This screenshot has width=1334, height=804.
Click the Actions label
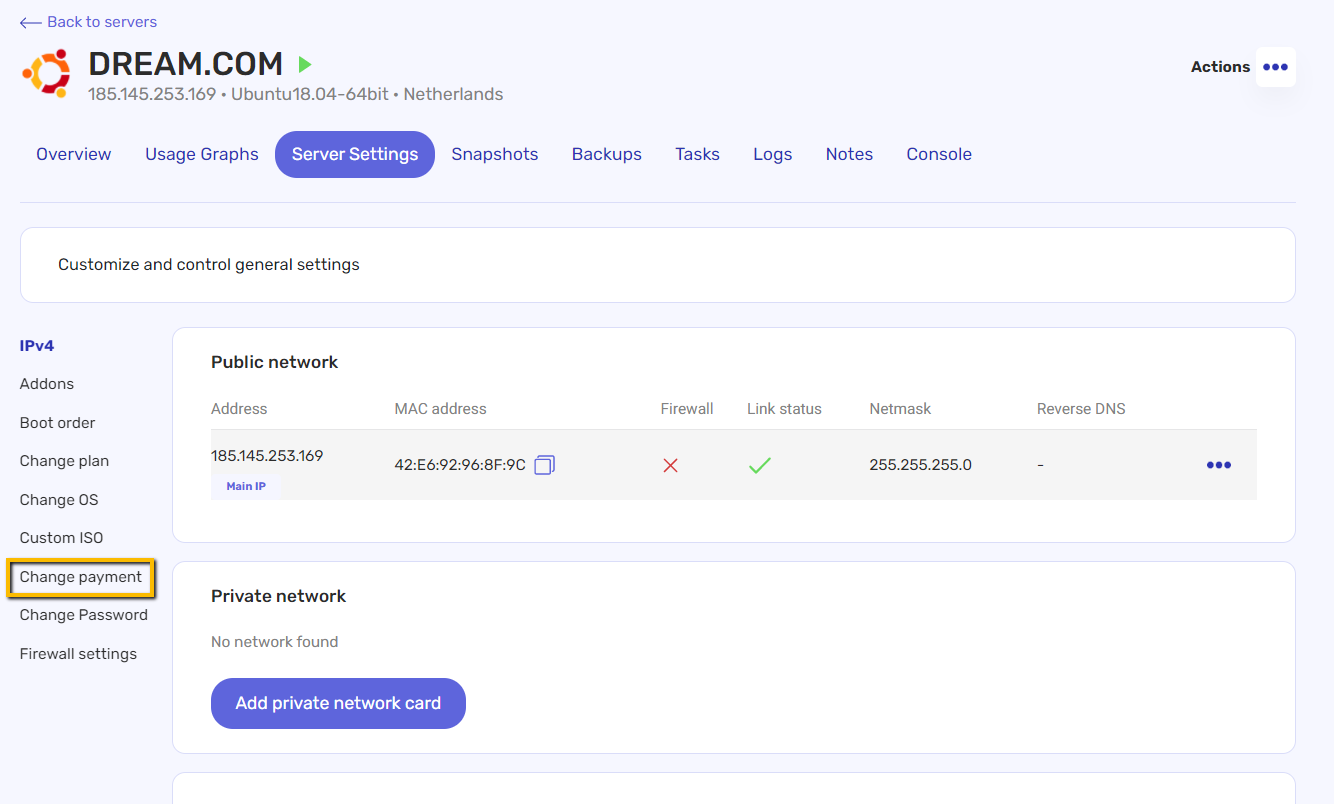point(1220,67)
